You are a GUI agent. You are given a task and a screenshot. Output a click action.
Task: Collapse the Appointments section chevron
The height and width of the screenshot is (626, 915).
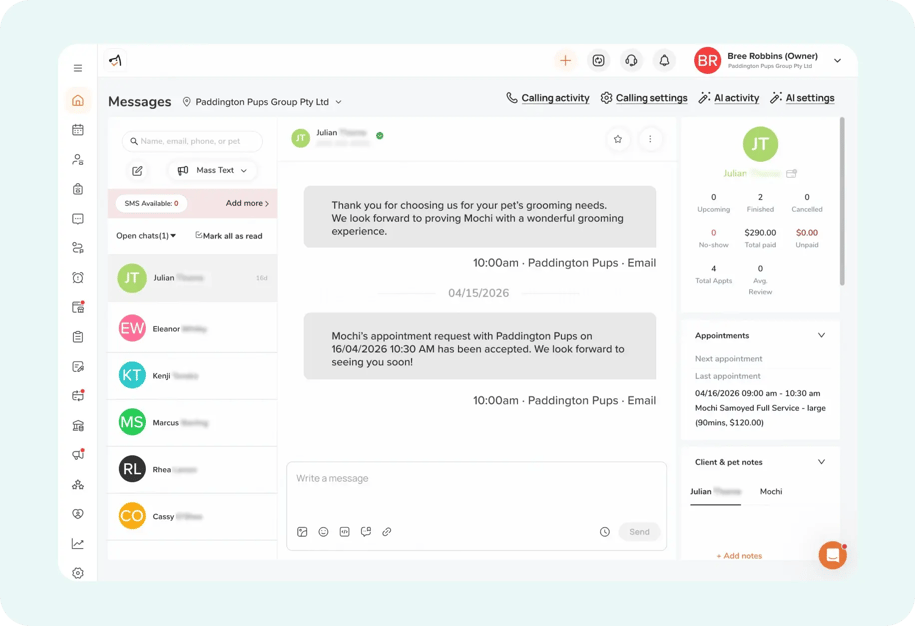(x=821, y=336)
